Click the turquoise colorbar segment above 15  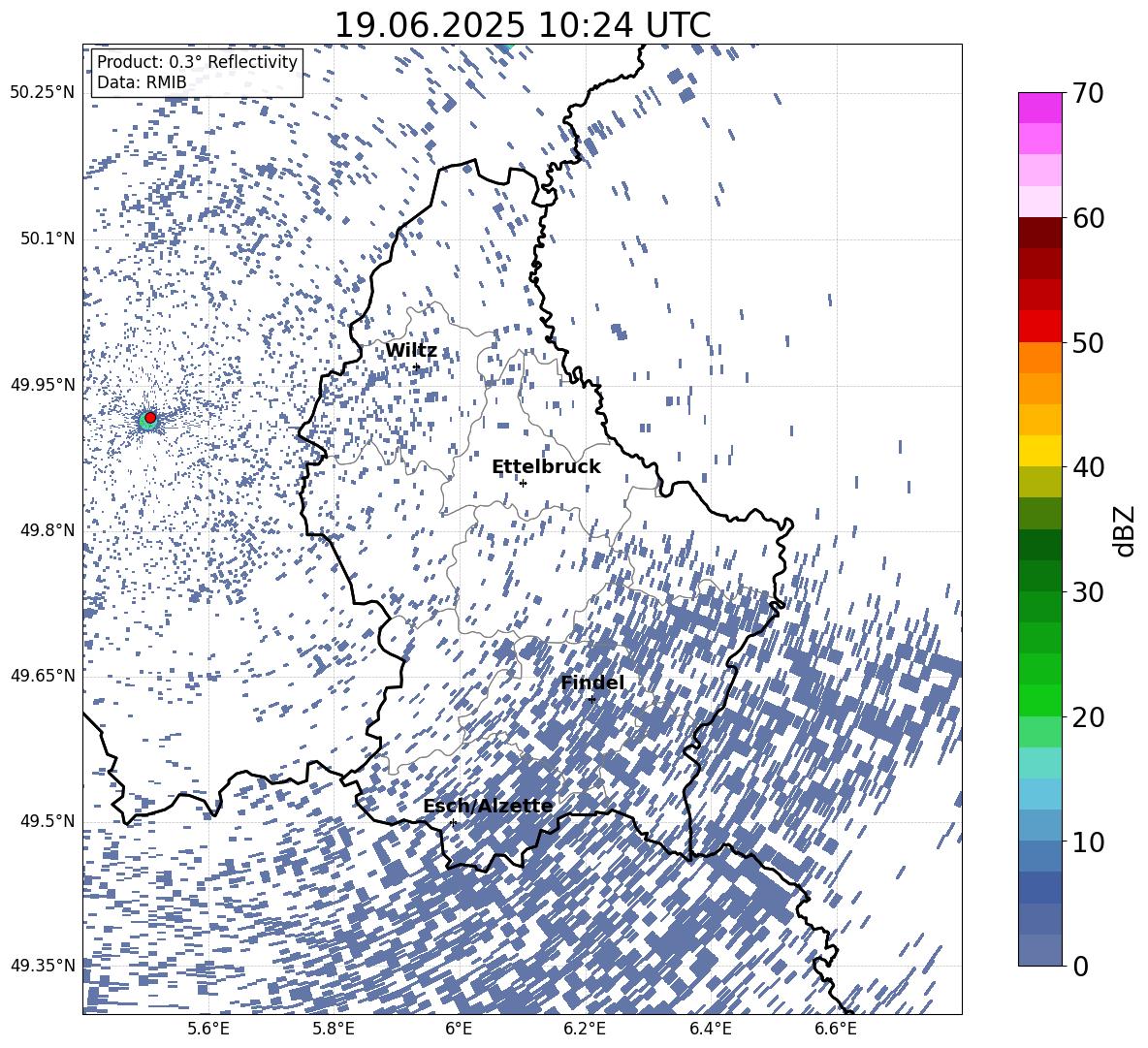[x=1039, y=763]
